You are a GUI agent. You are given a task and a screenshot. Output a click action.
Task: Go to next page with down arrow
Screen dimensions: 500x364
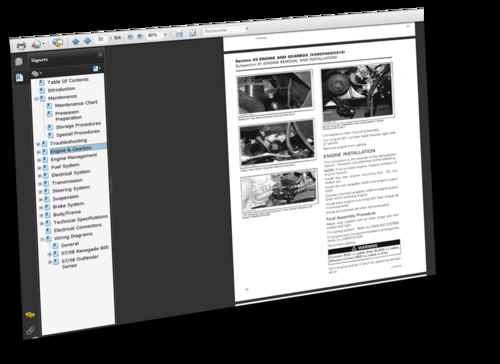point(87,40)
